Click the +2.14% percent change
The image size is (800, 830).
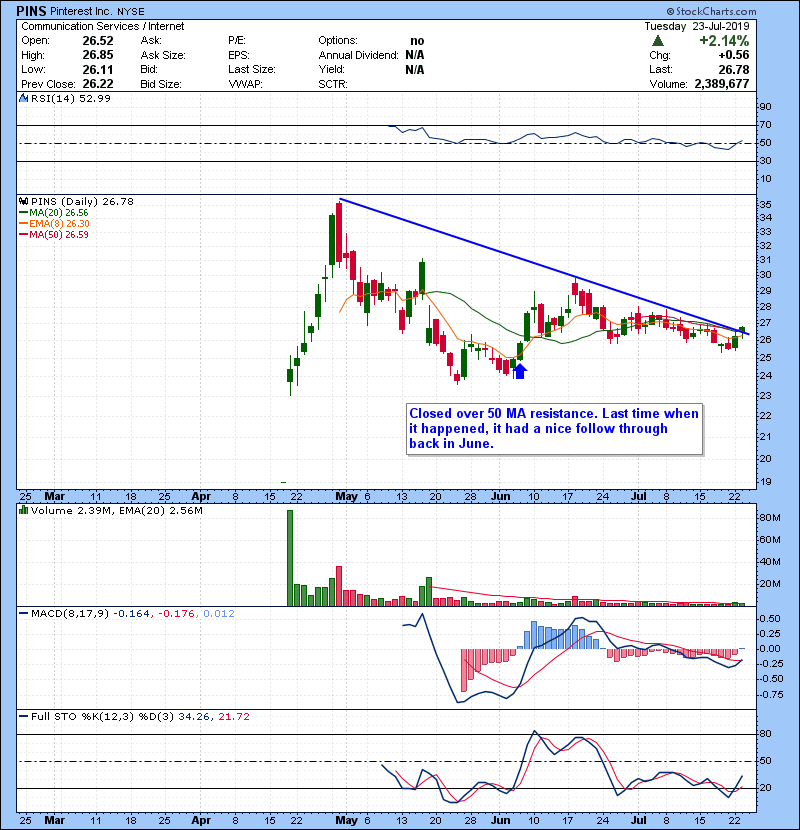724,41
